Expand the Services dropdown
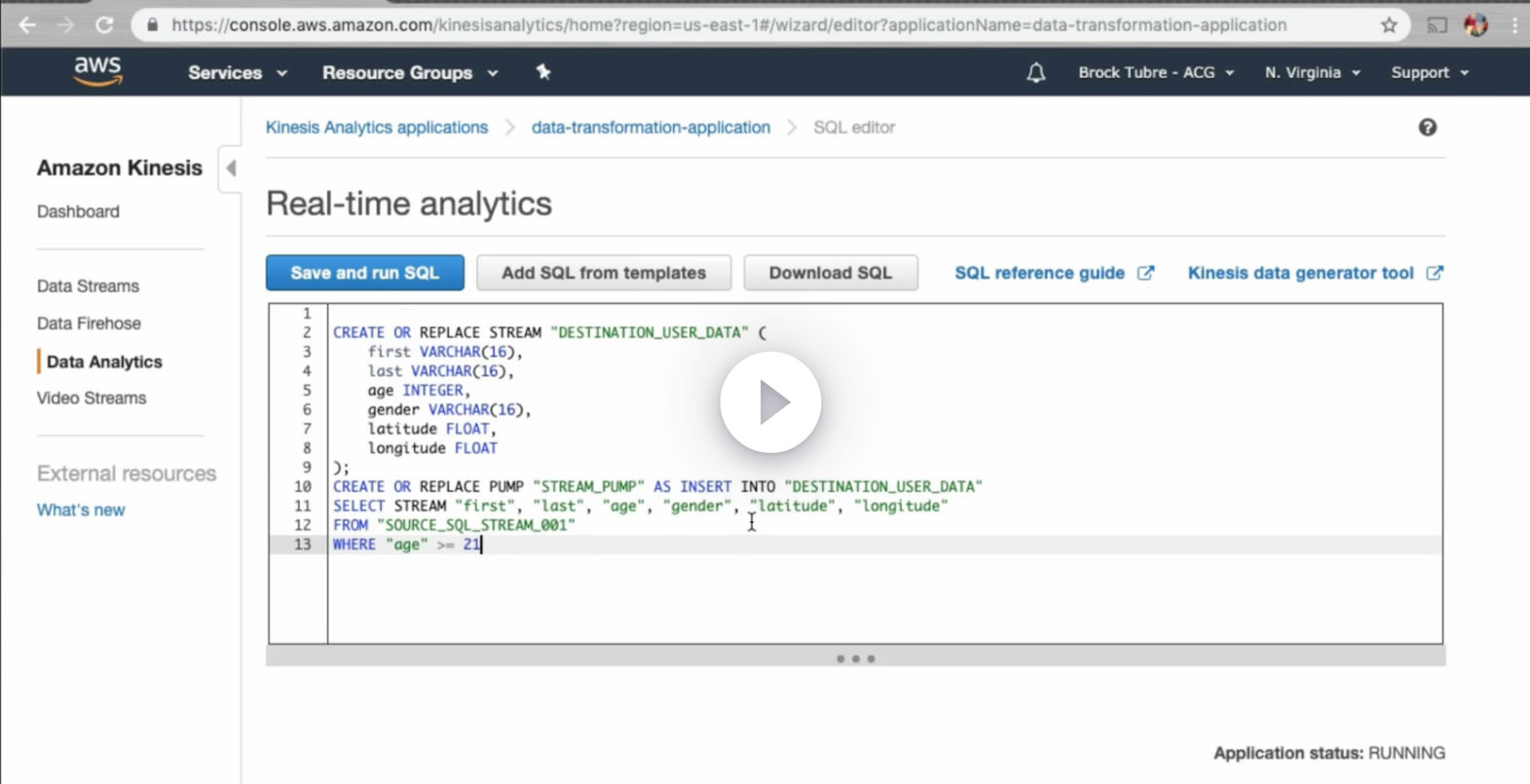This screenshot has width=1530, height=784. click(237, 73)
